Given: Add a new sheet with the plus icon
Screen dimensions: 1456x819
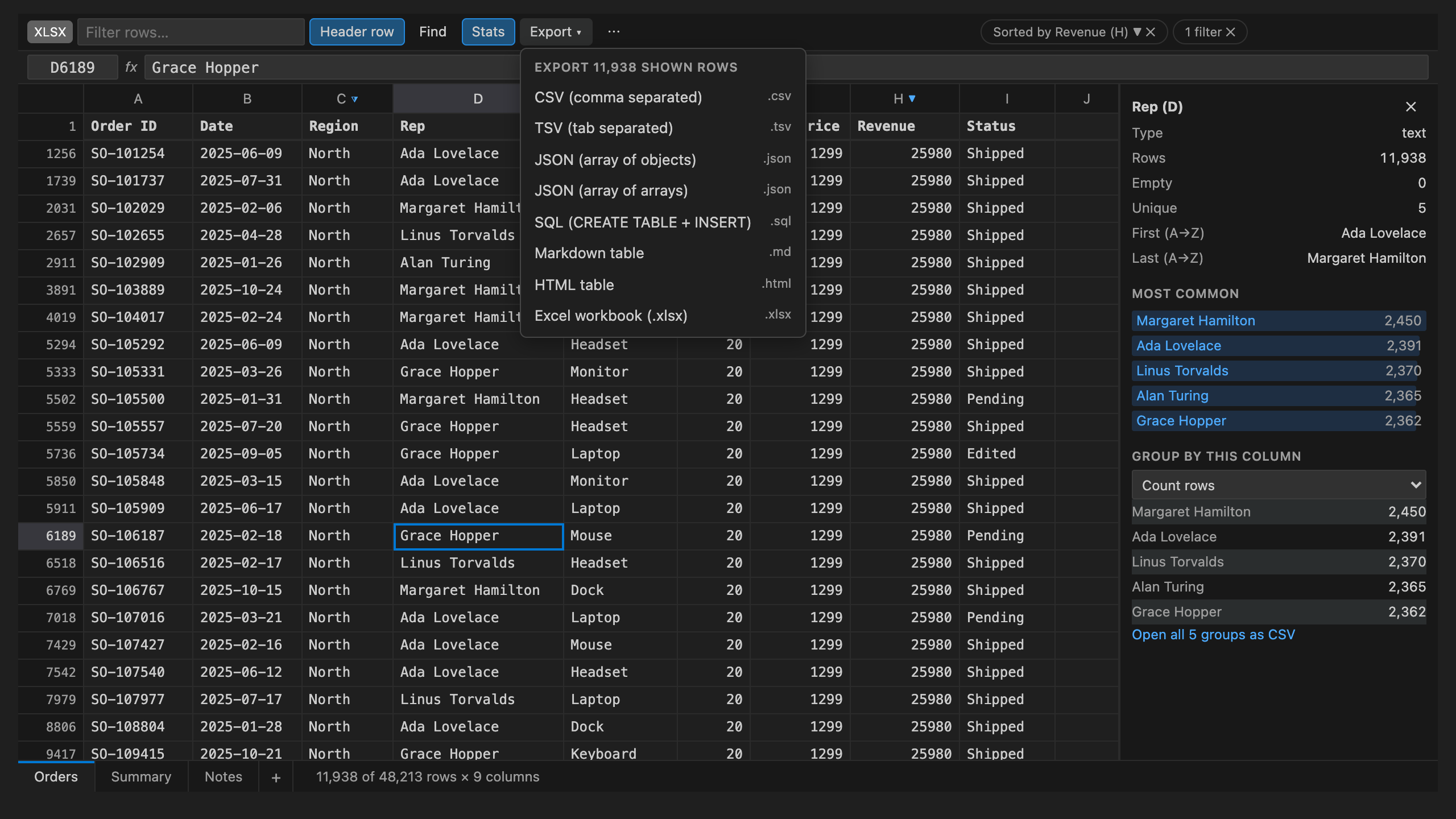Looking at the screenshot, I should click(x=276, y=777).
